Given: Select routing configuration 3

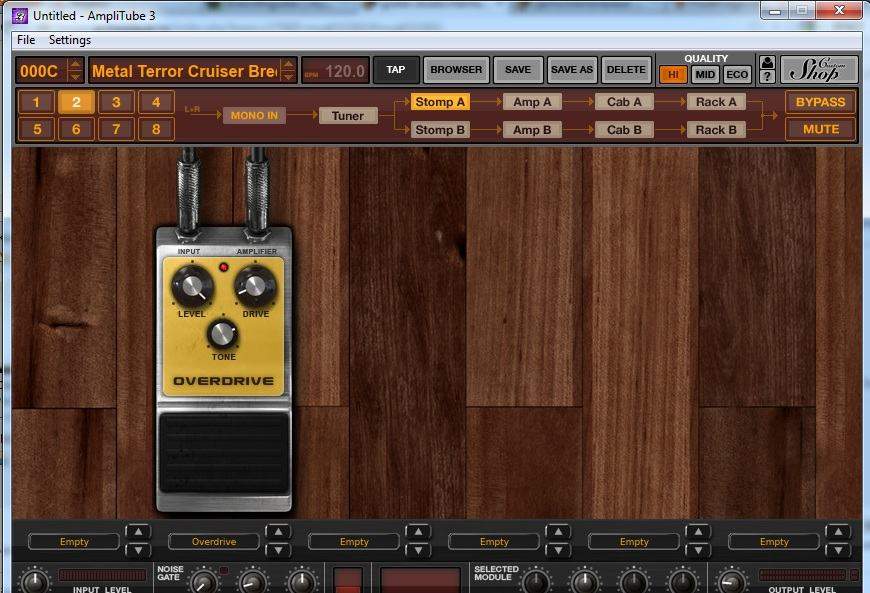Looking at the screenshot, I should click(116, 102).
